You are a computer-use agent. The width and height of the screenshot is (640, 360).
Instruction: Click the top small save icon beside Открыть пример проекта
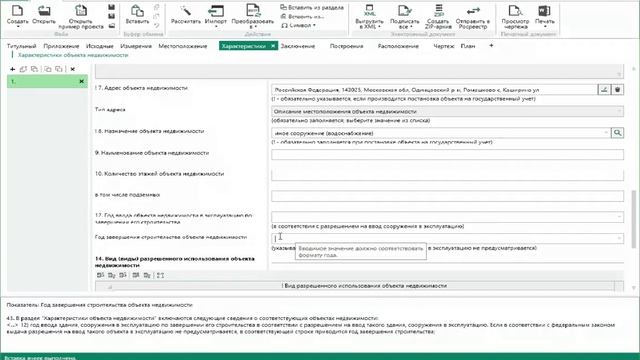111,7
